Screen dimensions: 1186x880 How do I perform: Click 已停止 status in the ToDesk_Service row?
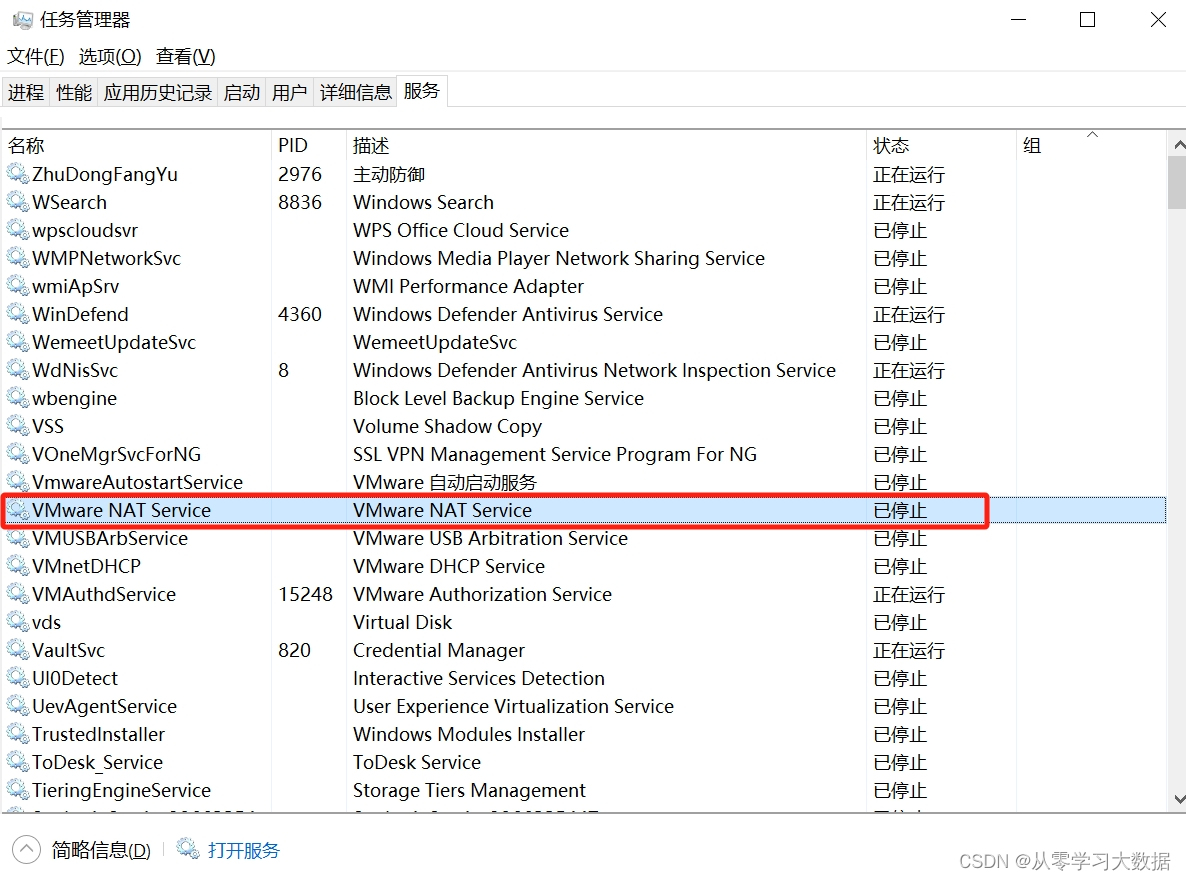pyautogui.click(x=899, y=762)
